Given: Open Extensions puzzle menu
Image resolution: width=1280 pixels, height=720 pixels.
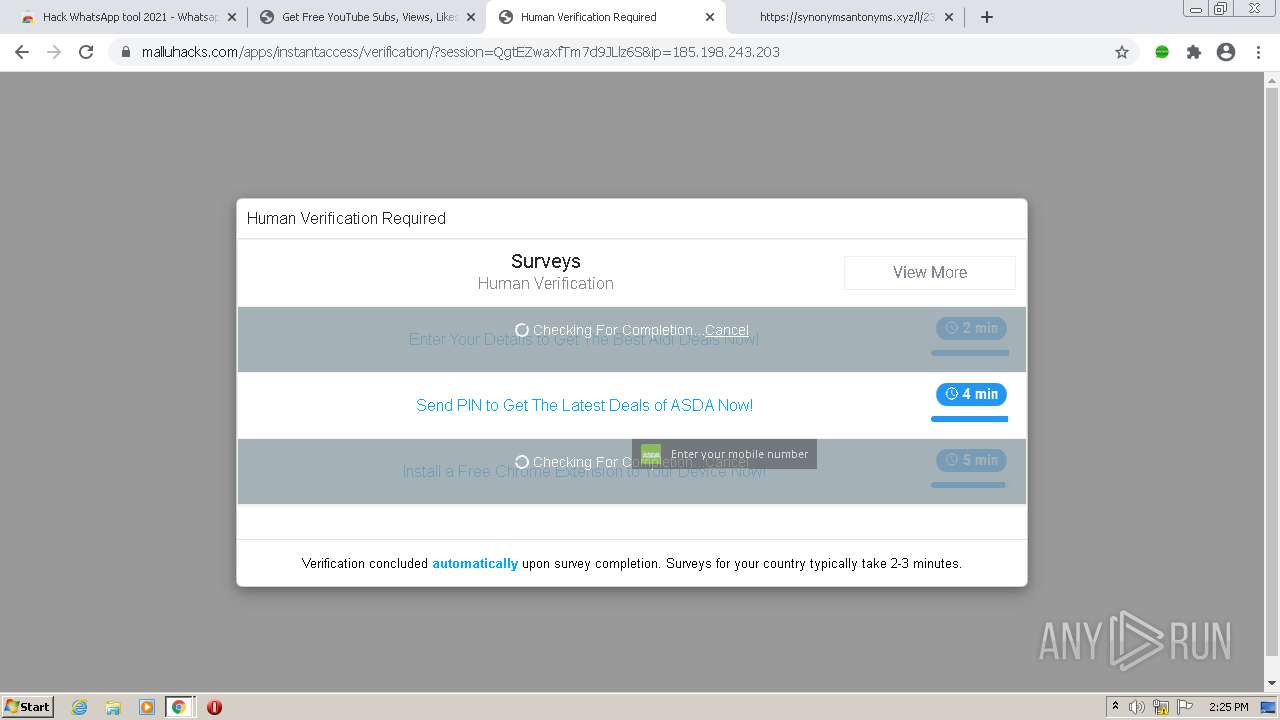Looking at the screenshot, I should (1194, 52).
